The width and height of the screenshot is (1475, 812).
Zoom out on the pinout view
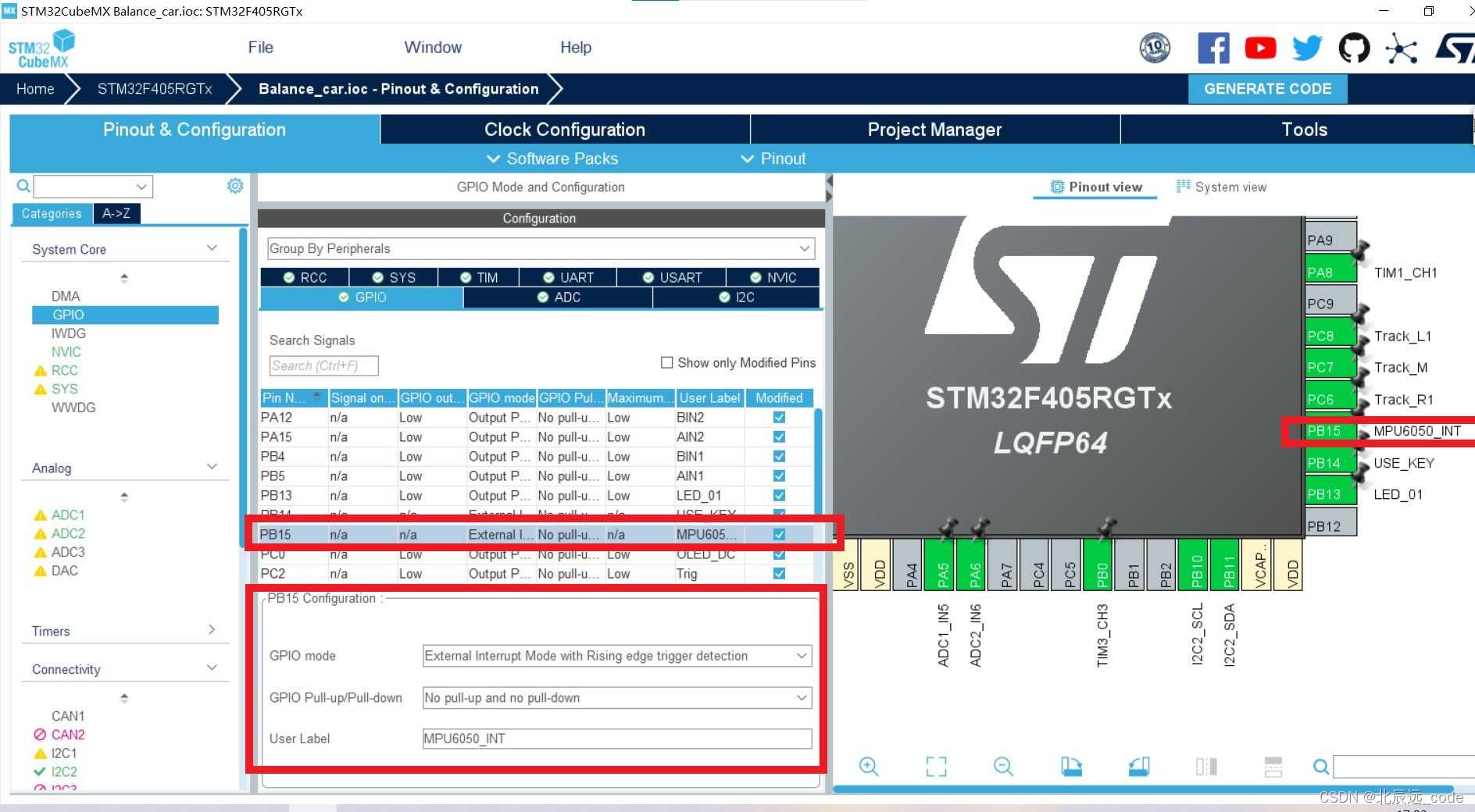coord(1004,767)
